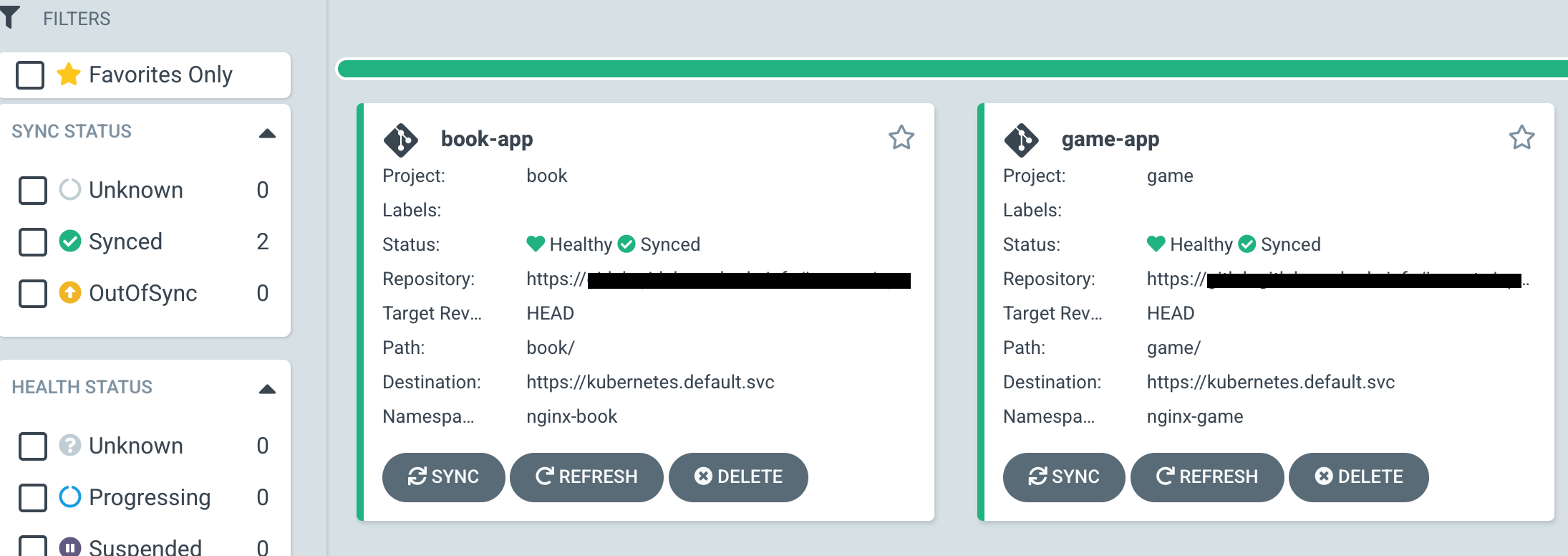Click game-app Synced checkmark status icon
The height and width of the screenshot is (556, 1568).
[1247, 244]
